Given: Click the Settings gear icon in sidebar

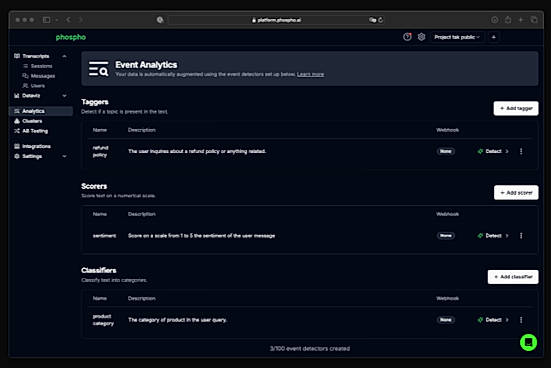Looking at the screenshot, I should click(17, 156).
